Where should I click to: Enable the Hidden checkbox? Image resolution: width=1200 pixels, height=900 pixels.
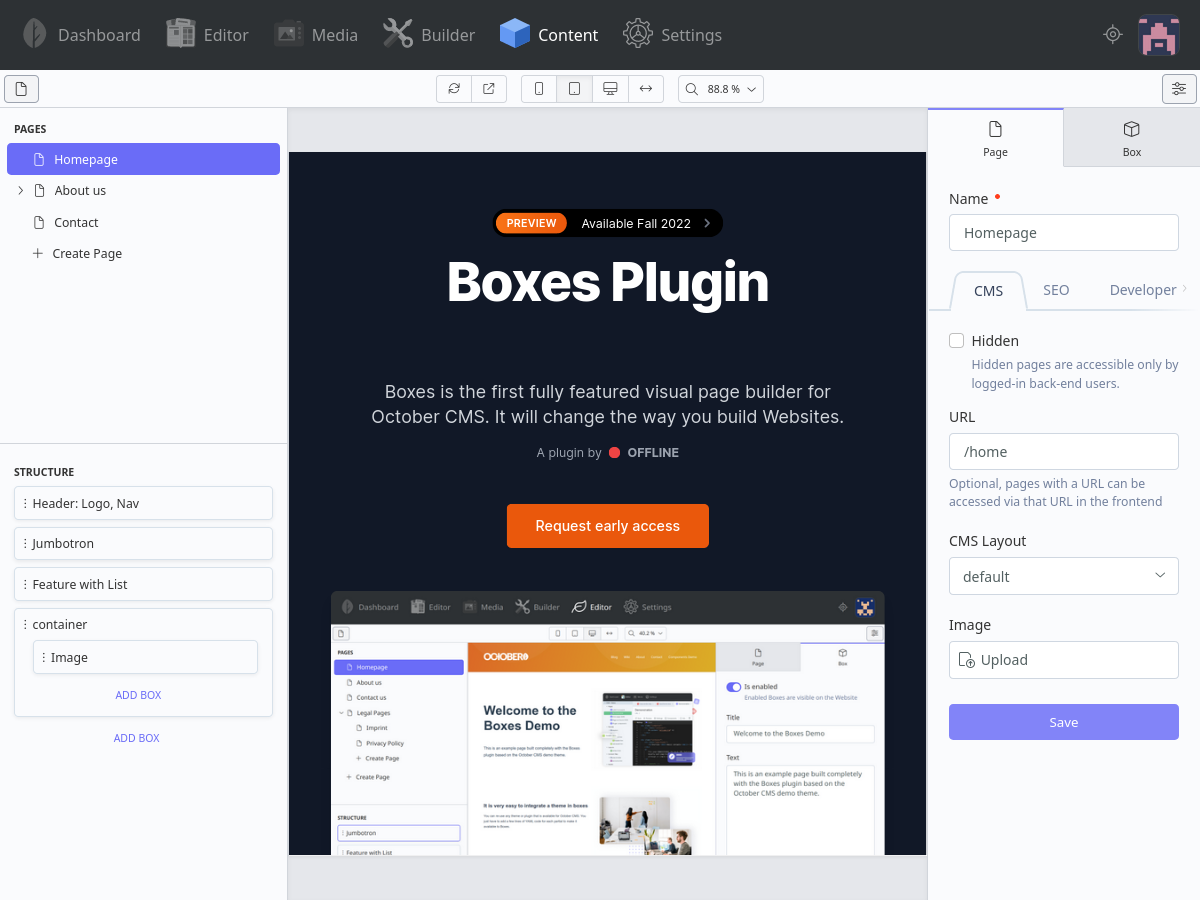coord(957,341)
